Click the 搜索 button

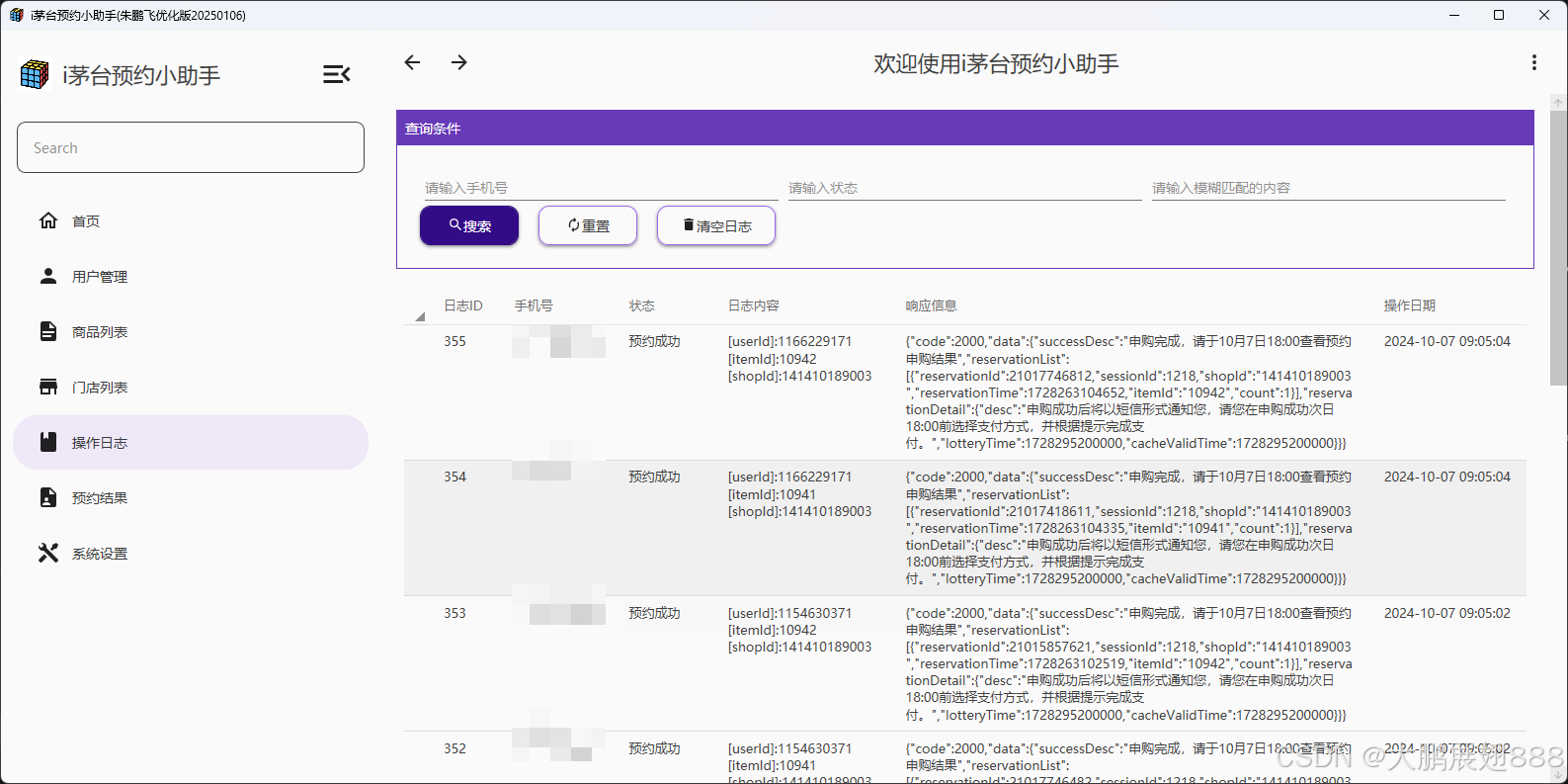pyautogui.click(x=469, y=225)
